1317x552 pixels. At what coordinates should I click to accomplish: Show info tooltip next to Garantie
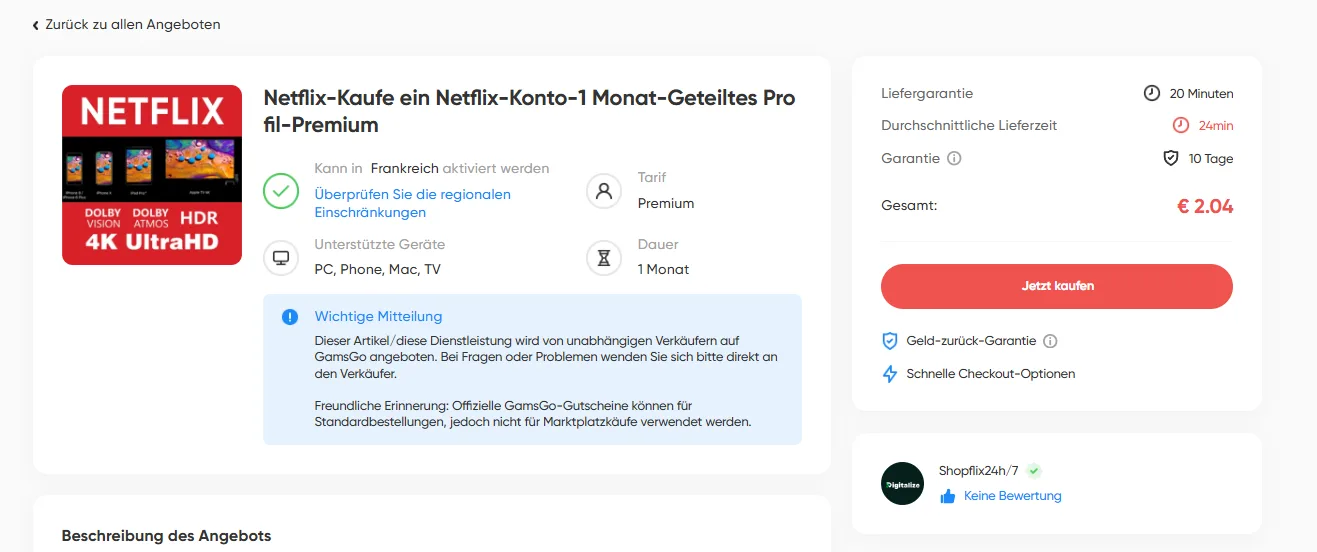(x=954, y=158)
